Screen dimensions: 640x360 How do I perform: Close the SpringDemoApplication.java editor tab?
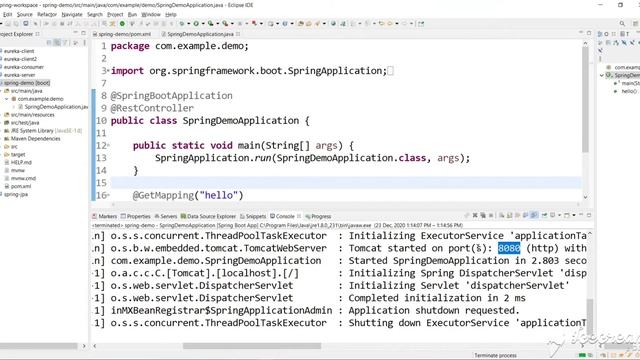(238, 34)
